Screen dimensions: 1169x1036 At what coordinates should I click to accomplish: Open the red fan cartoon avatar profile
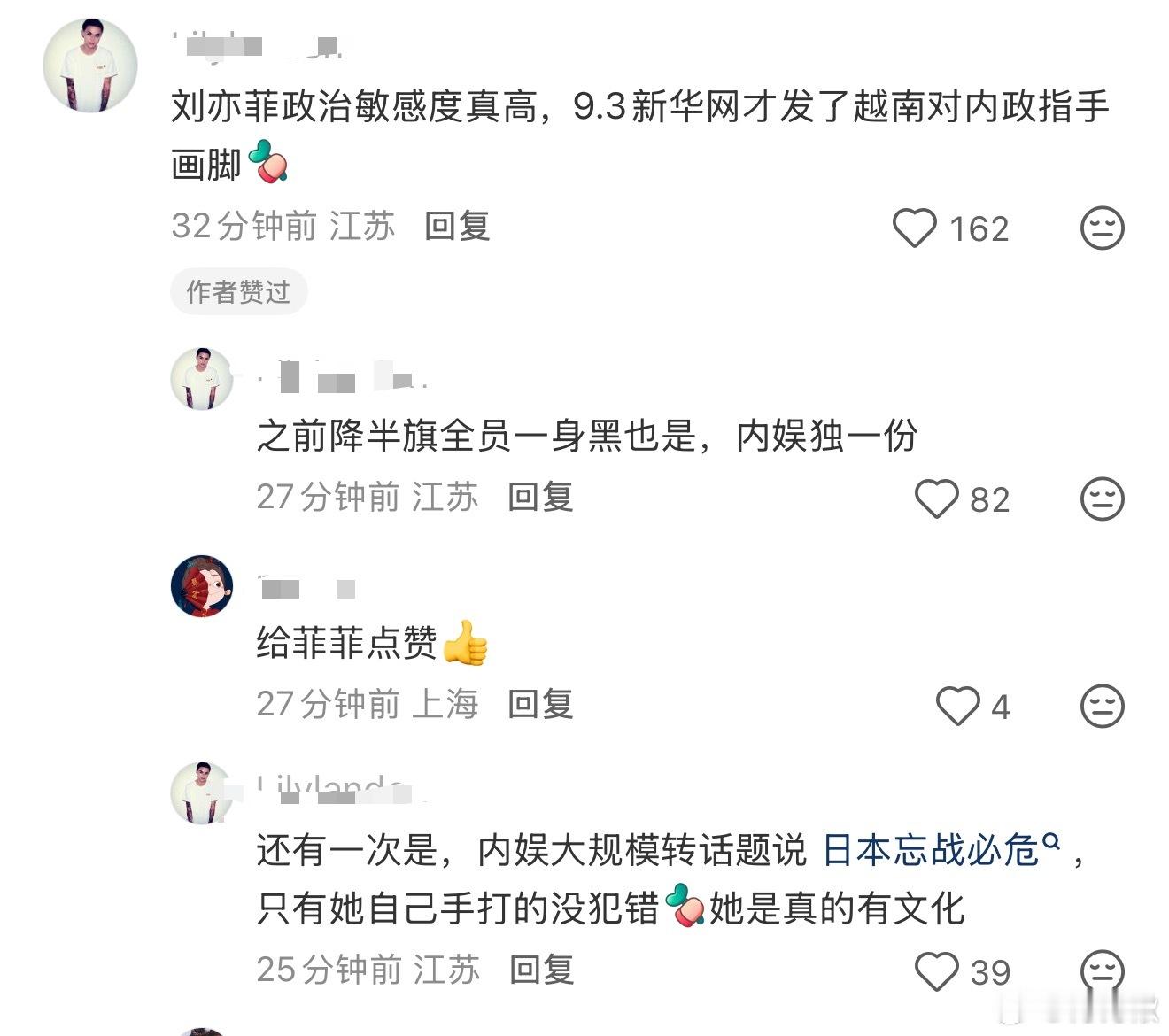(202, 586)
